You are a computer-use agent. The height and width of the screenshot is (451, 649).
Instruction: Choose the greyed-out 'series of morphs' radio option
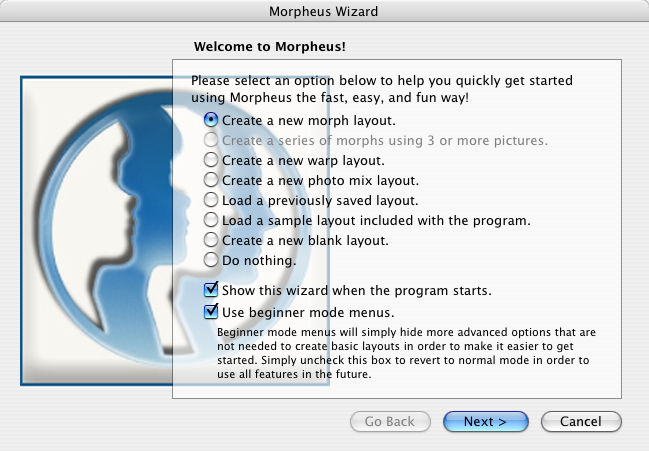click(x=211, y=140)
